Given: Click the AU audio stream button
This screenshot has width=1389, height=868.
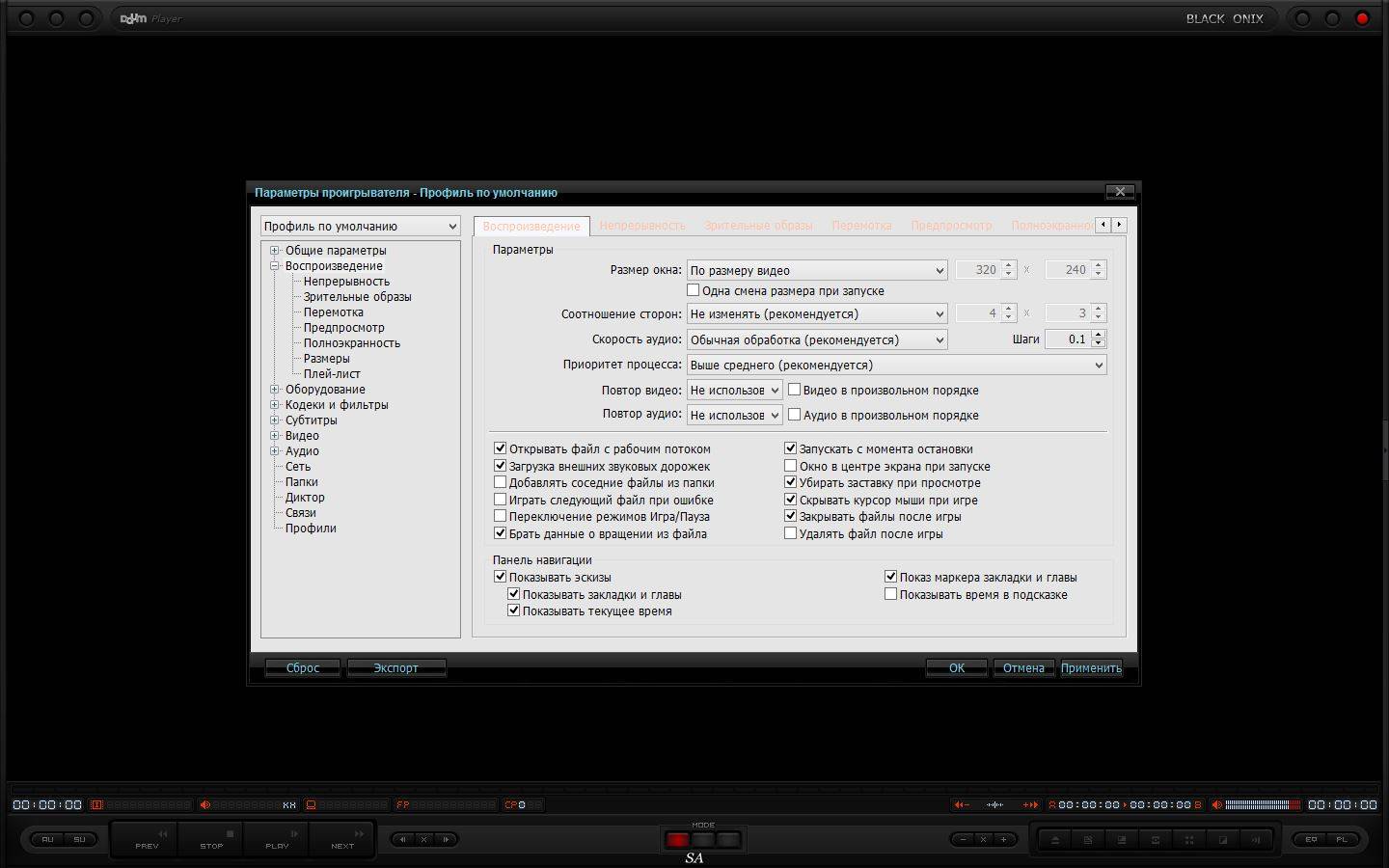Looking at the screenshot, I should point(47,839).
